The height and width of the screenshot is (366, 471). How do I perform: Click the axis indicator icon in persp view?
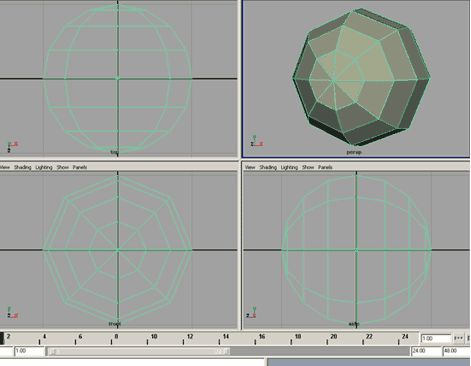tap(257, 141)
